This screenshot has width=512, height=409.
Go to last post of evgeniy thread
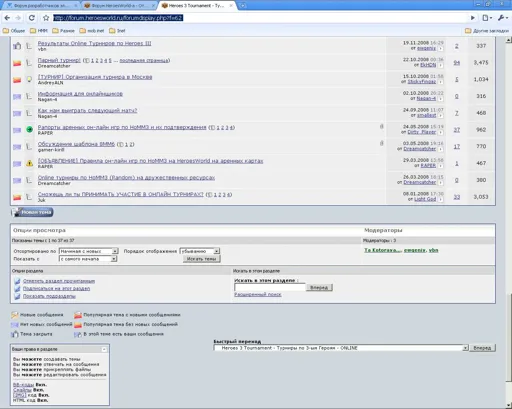[440, 49]
